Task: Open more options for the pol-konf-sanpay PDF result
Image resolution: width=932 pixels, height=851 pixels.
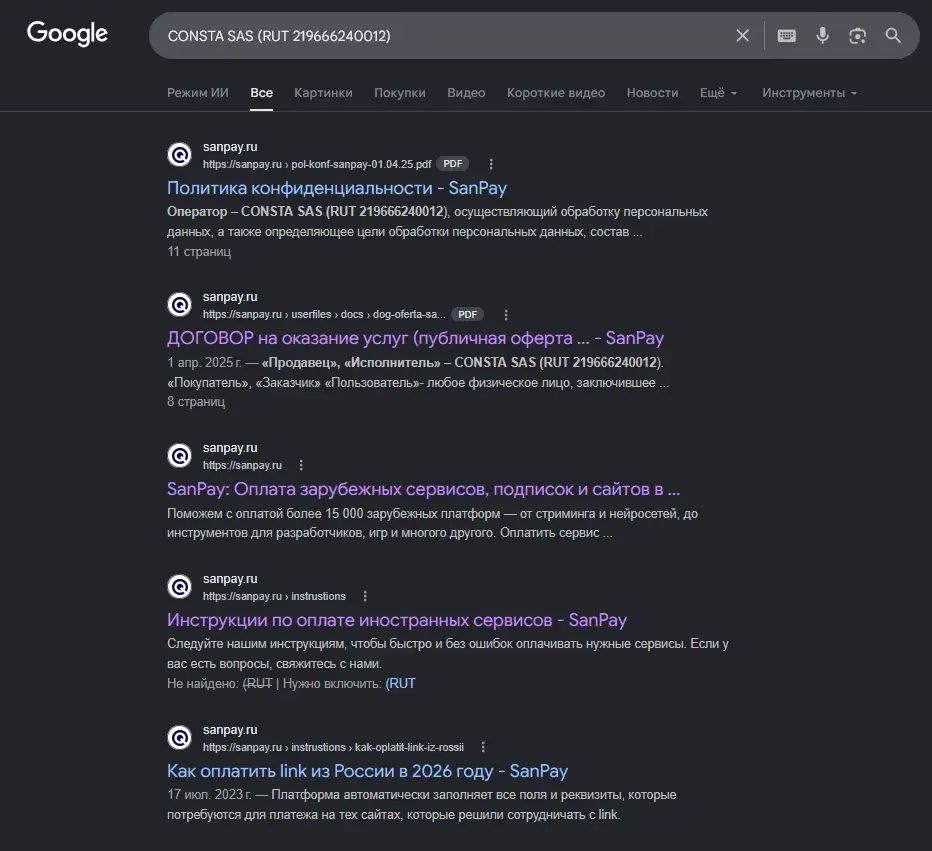Action: (x=490, y=164)
